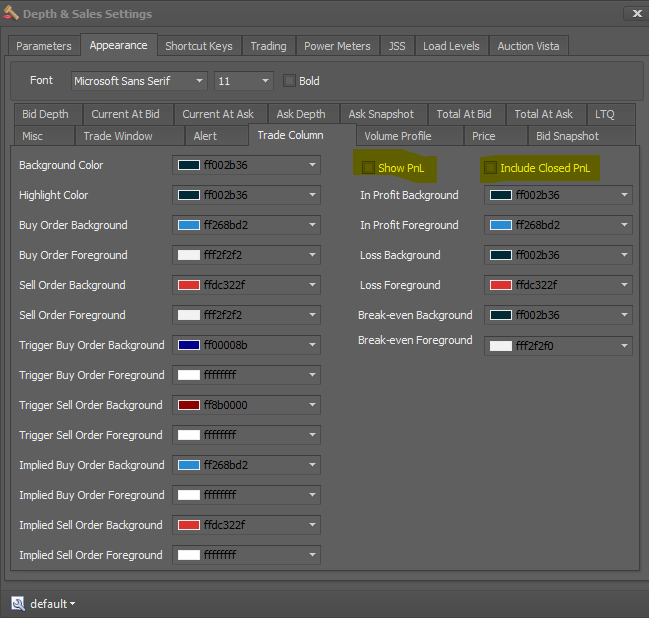Image resolution: width=649 pixels, height=618 pixels.
Task: Switch to the Load Levels tab
Action: 451,46
